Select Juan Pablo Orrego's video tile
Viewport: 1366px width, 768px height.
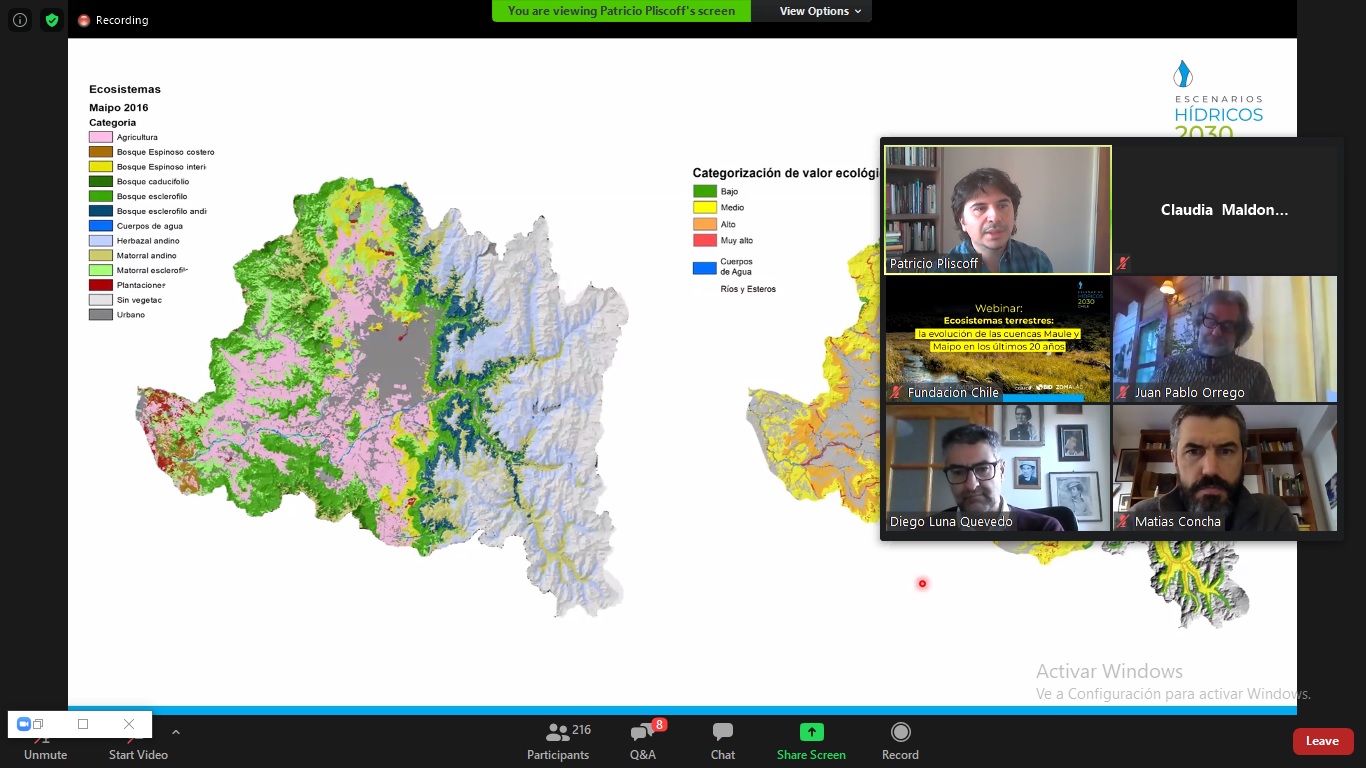point(1225,339)
